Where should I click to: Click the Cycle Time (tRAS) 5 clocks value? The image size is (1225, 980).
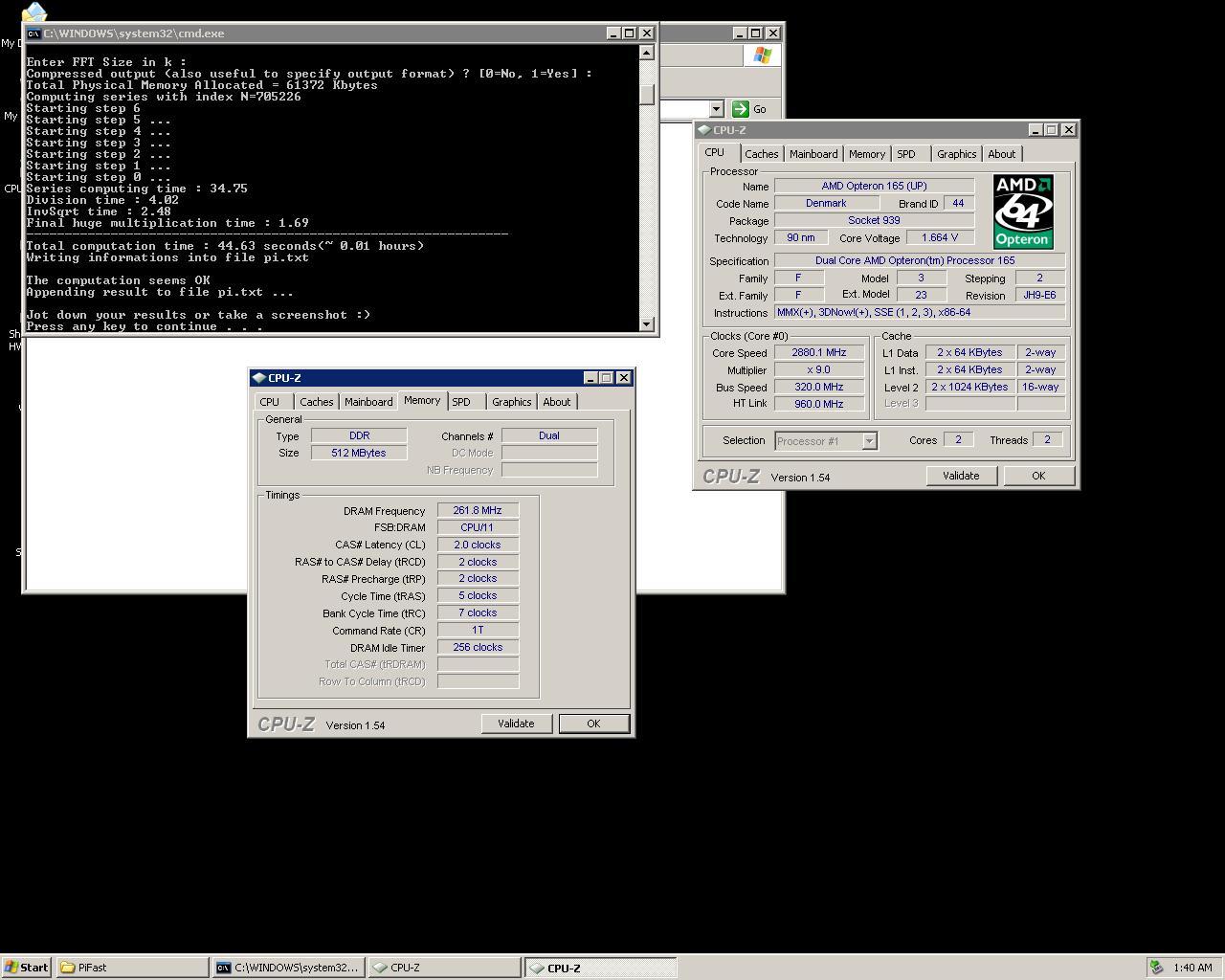(478, 595)
